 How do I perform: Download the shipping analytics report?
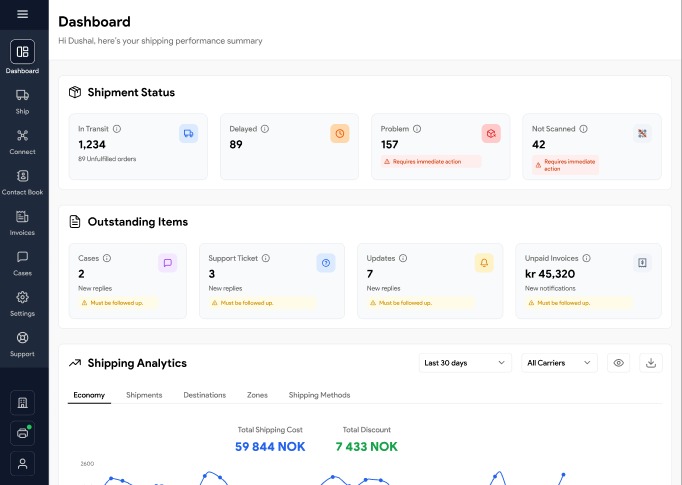tap(651, 363)
